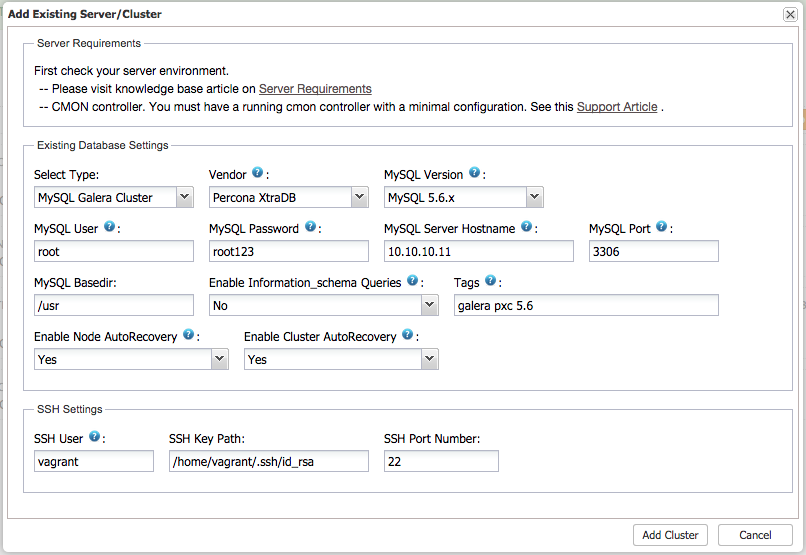Open the Select Type dropdown
Image resolution: width=806 pixels, height=555 pixels.
point(113,197)
